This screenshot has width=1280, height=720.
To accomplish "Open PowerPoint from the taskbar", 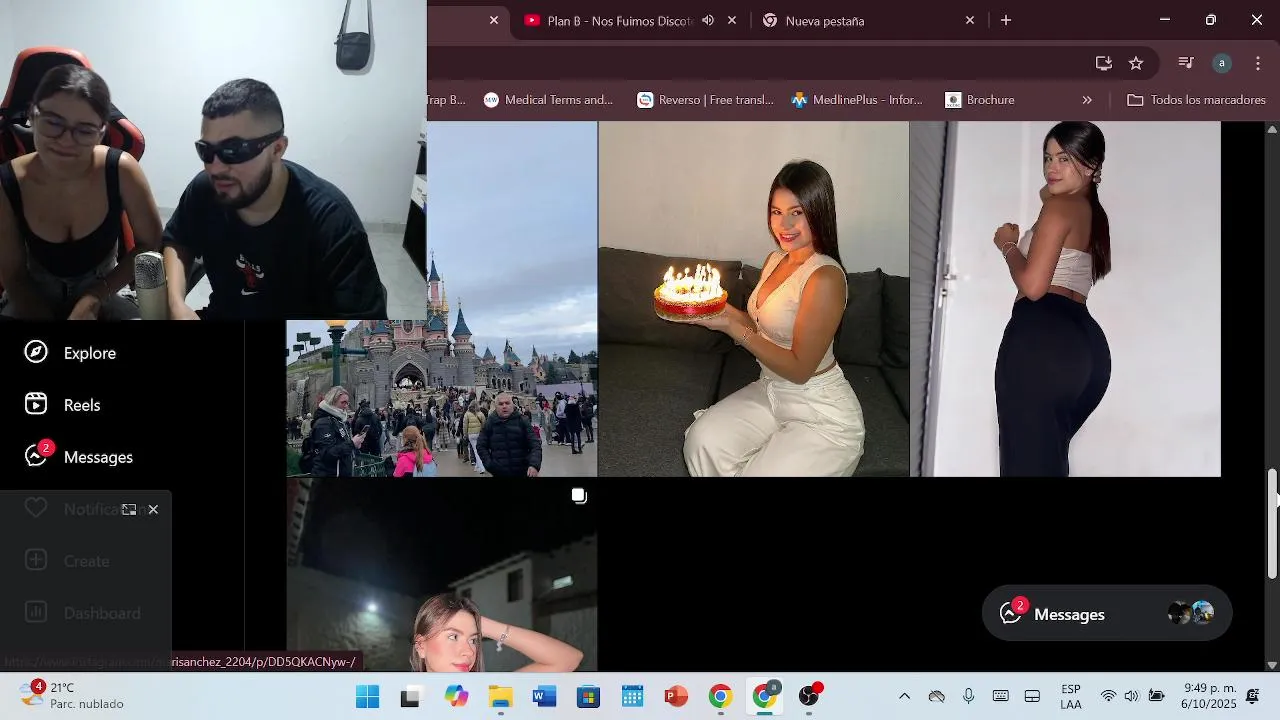I will [x=676, y=696].
